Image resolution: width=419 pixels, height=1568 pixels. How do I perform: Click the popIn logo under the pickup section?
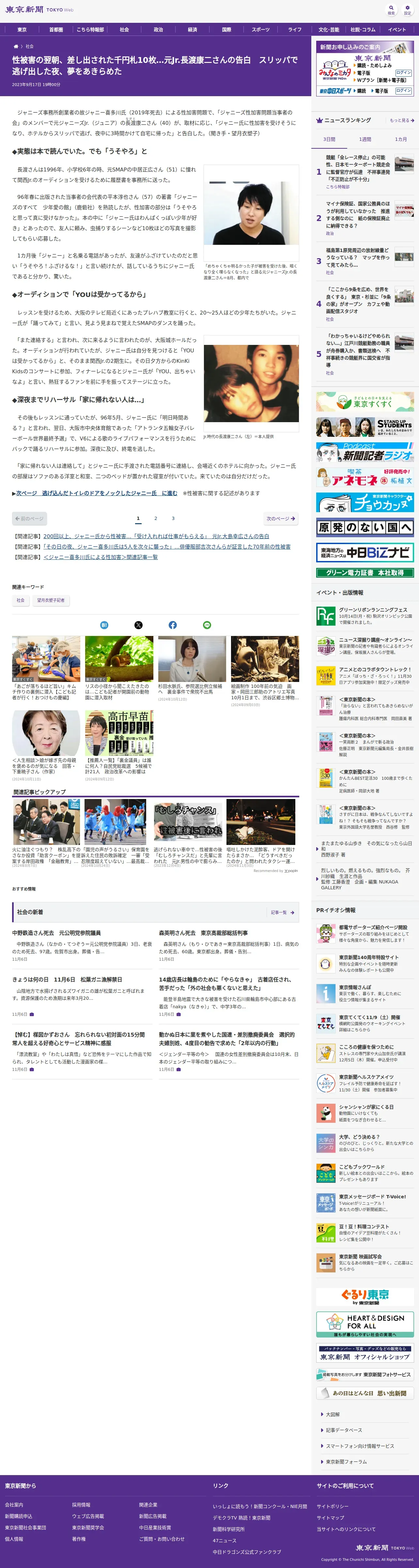(x=291, y=871)
